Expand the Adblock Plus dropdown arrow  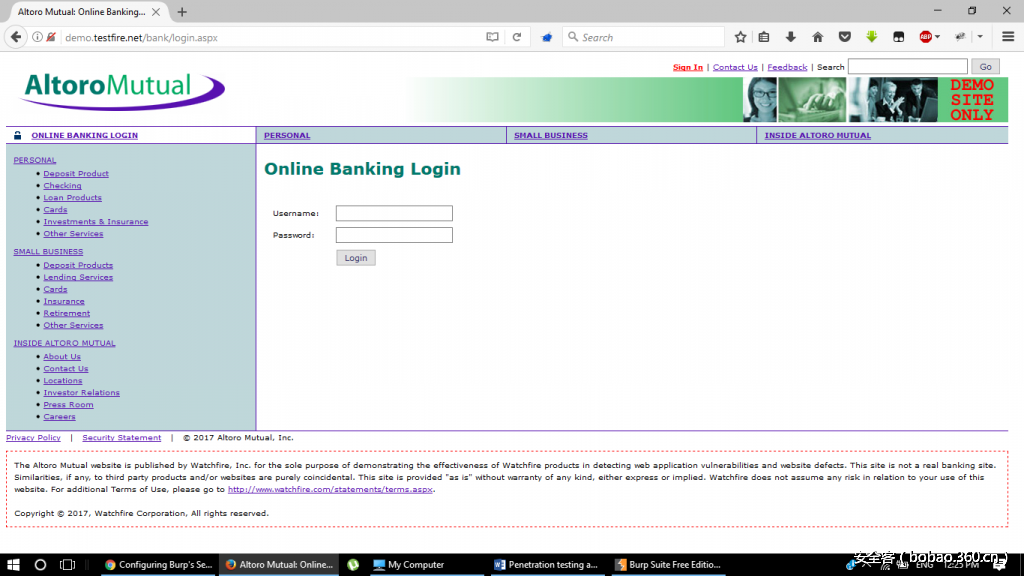938,36
